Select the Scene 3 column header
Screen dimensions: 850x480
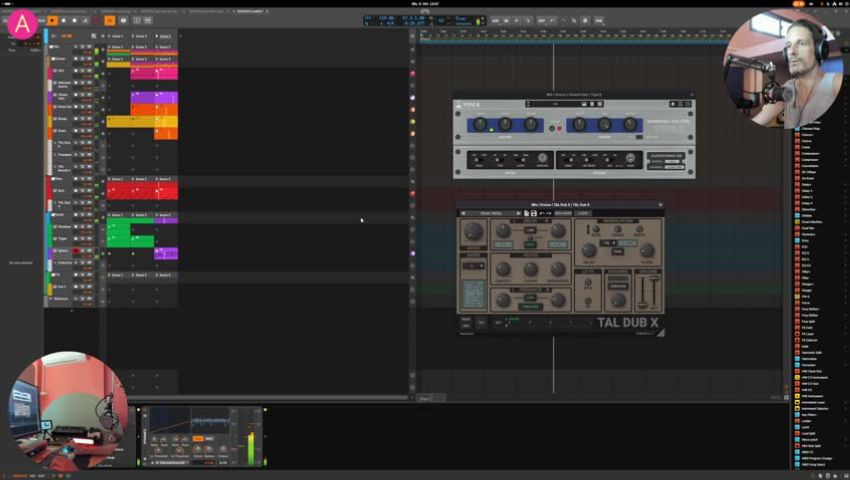[165, 35]
